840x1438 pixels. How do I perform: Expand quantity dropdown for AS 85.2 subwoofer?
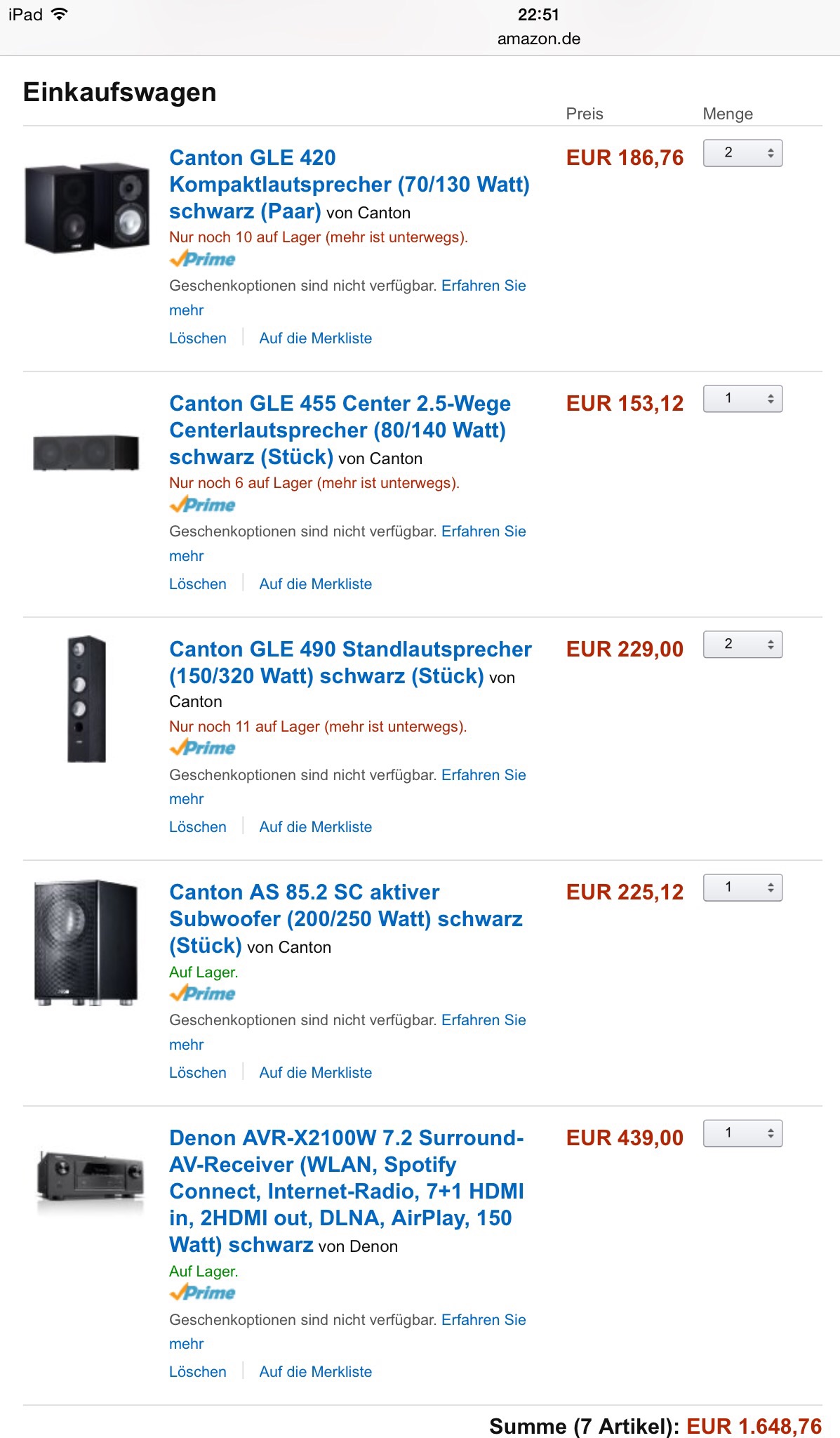coord(742,888)
